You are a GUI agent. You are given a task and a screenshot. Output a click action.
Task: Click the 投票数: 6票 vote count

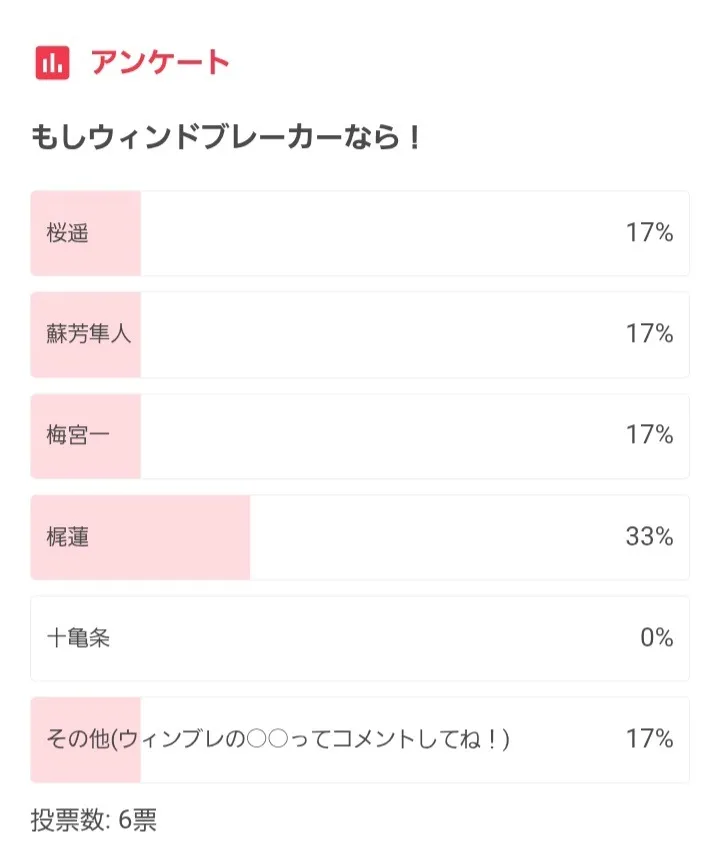coord(94,821)
